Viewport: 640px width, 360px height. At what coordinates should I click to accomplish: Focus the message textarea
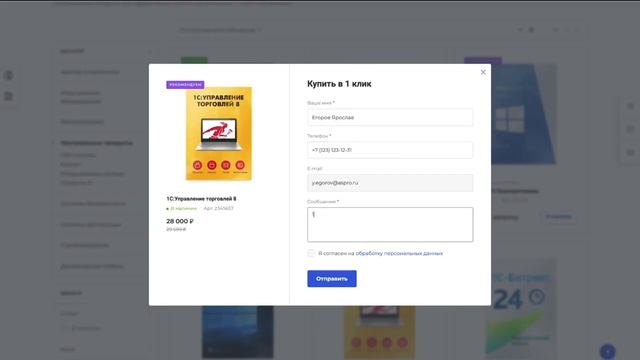click(x=390, y=224)
